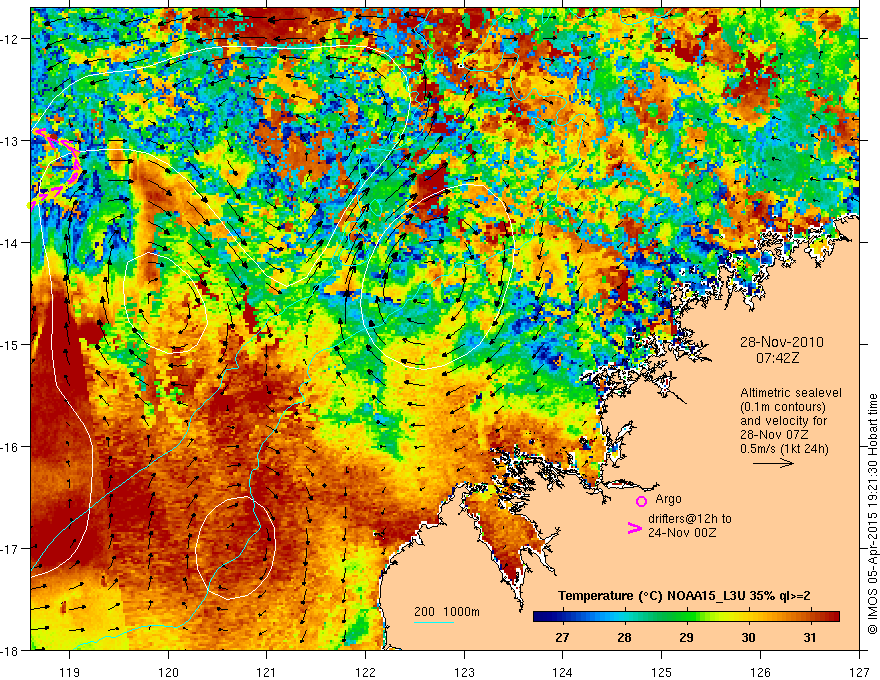This screenshot has width=880, height=680.
Task: Click the cyan 200 1000m isobath legend line
Action: (x=434, y=622)
